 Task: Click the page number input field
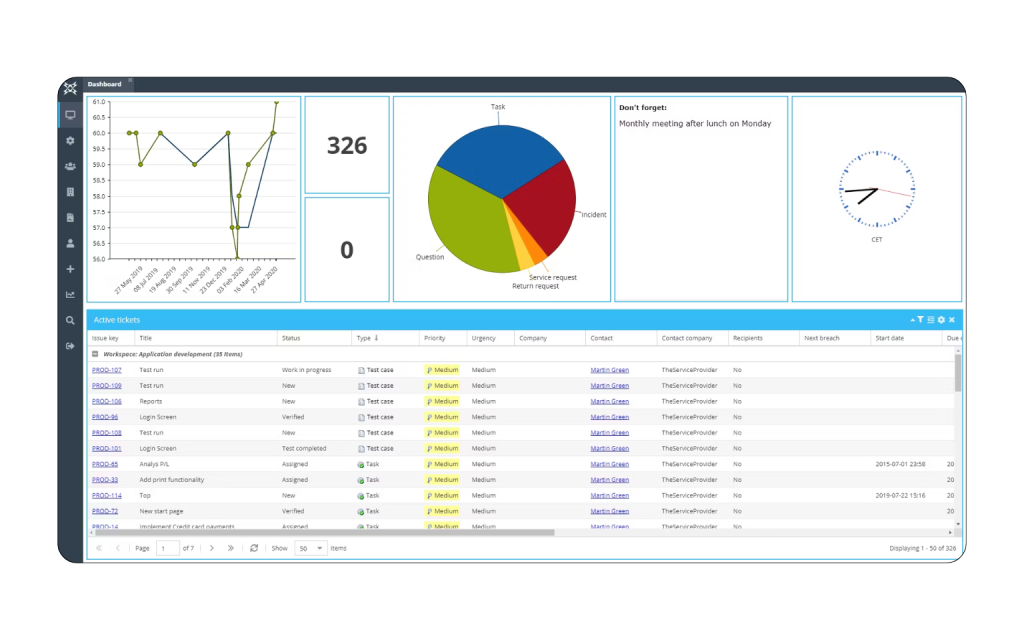[167, 548]
